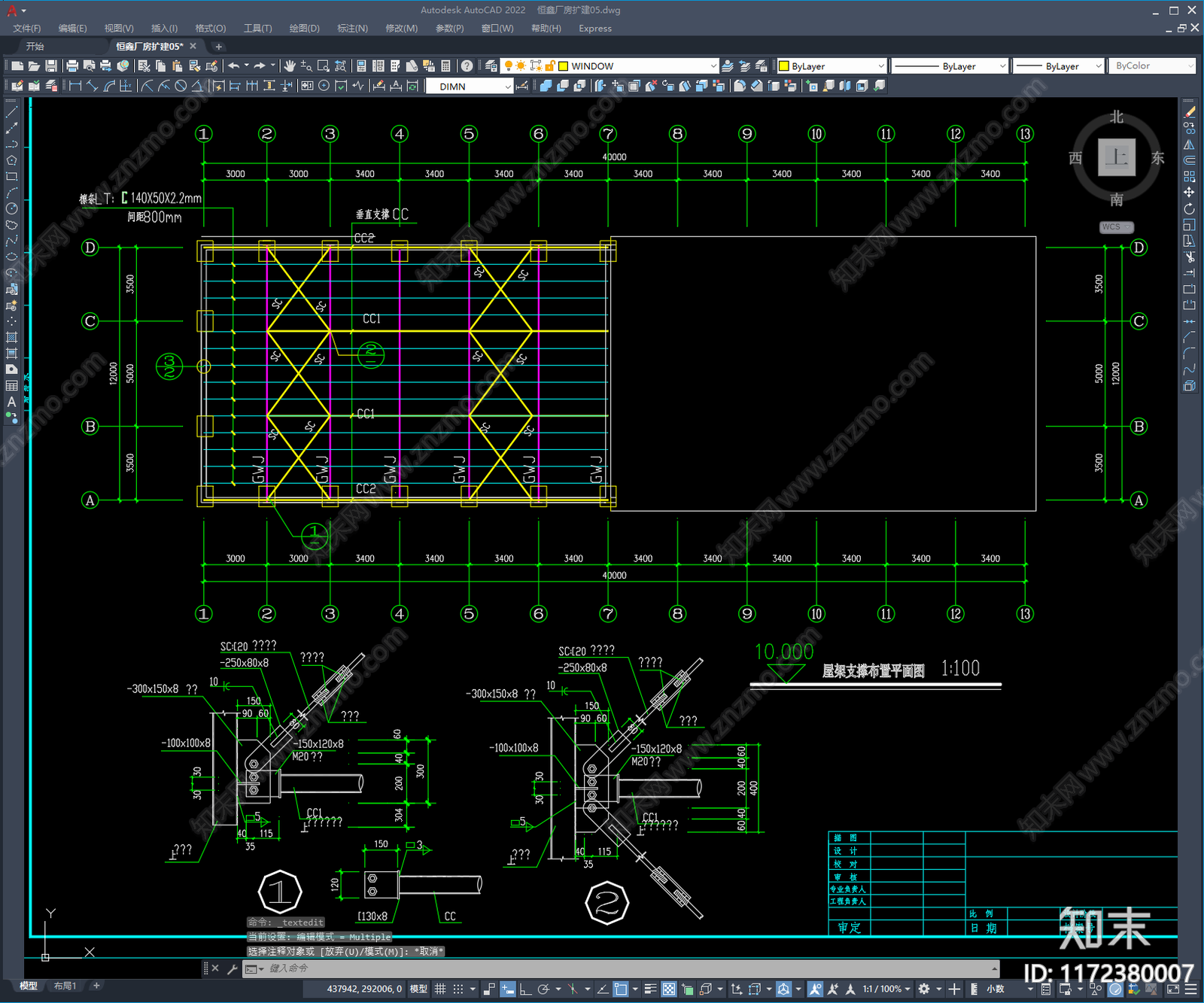This screenshot has height=1003, width=1204.
Task: Click the yellow ByLayer object color swatch
Action: 784,66
